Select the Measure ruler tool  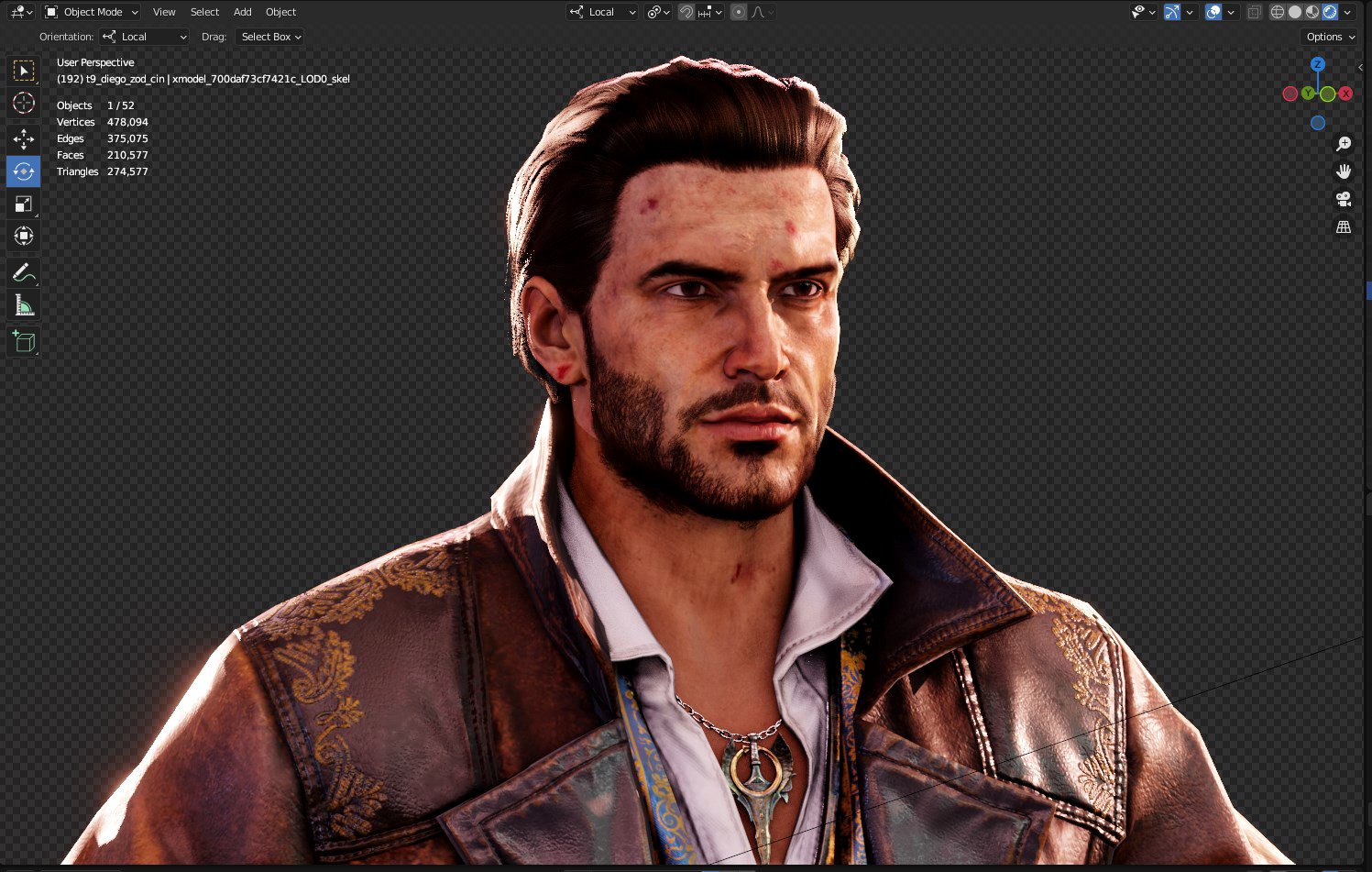(x=24, y=305)
